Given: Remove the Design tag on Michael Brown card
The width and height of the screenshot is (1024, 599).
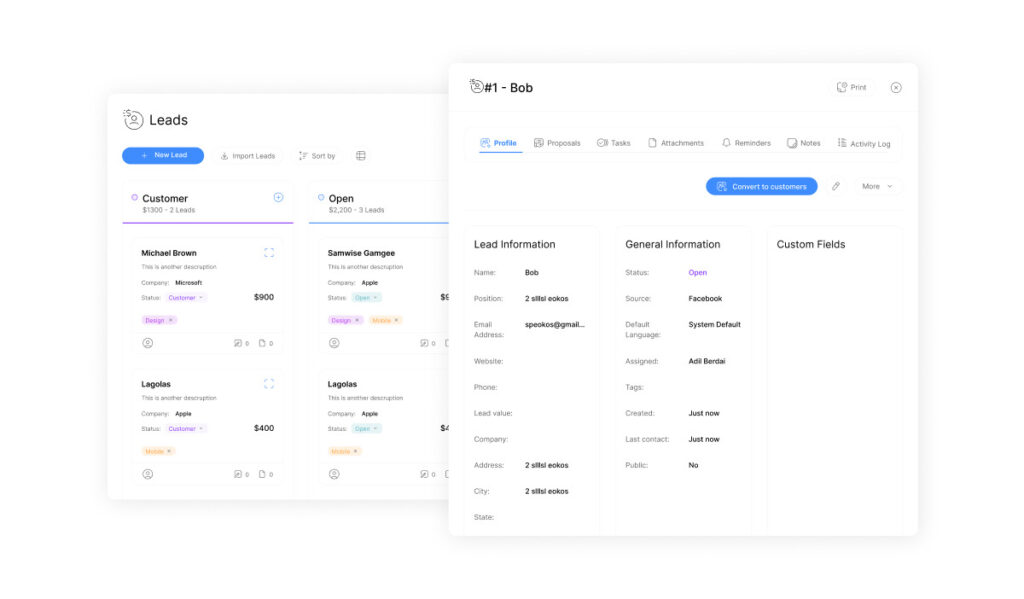Looking at the screenshot, I should [171, 320].
